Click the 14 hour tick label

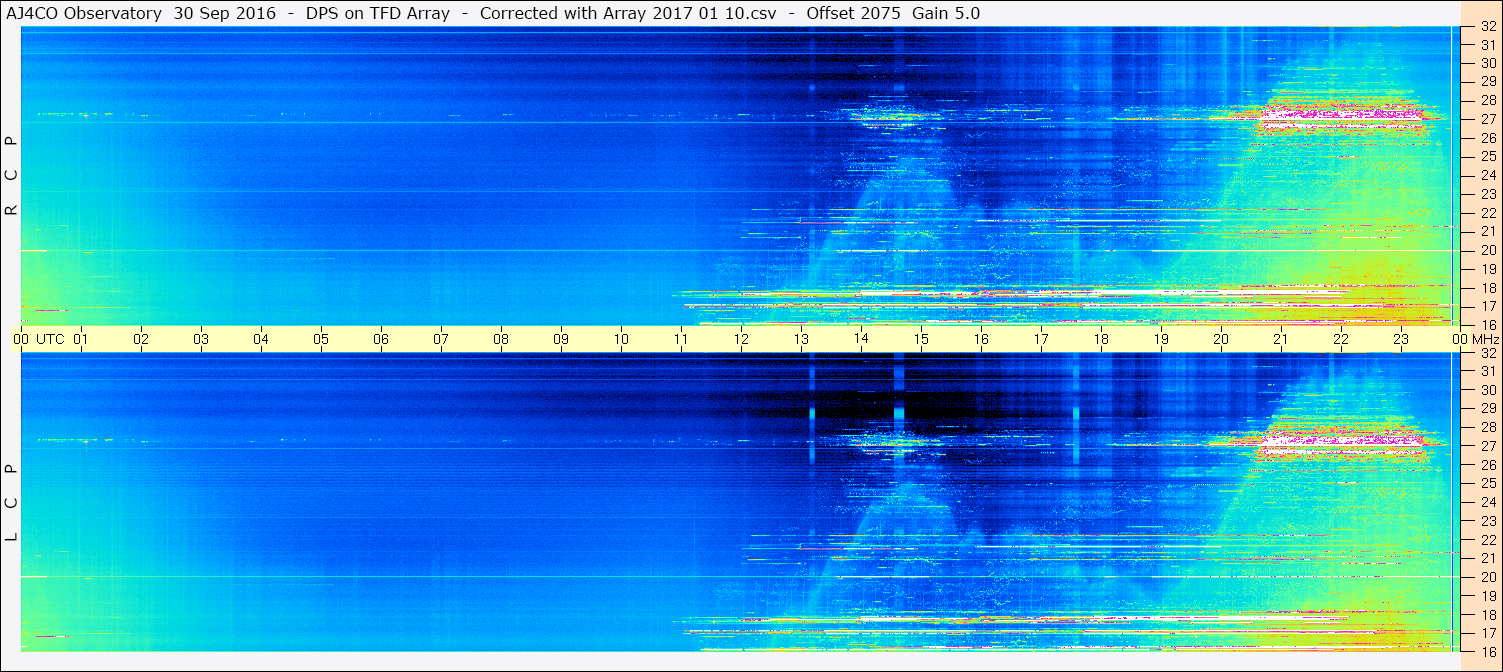[x=861, y=339]
